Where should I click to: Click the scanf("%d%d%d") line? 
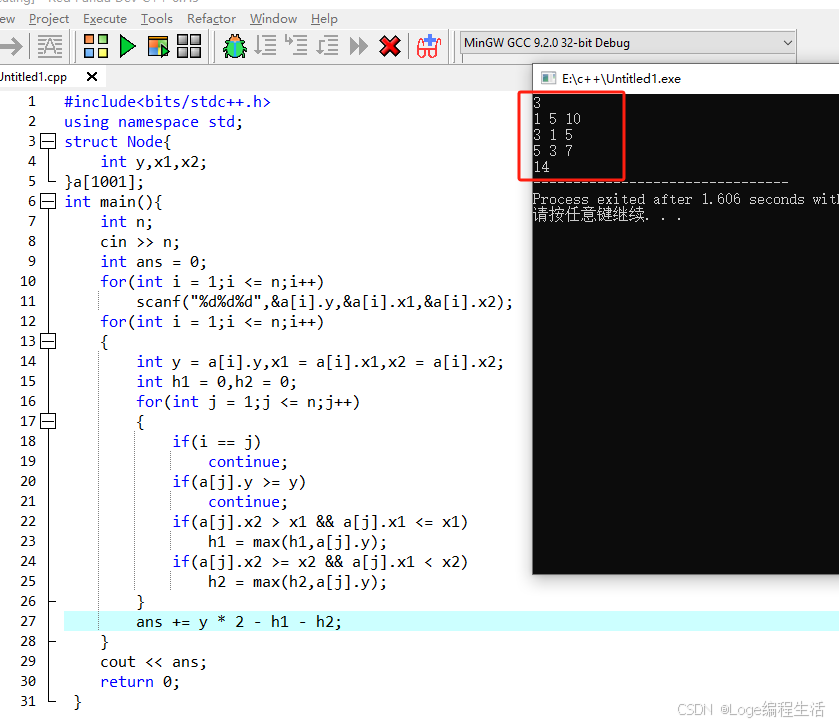coord(324,302)
